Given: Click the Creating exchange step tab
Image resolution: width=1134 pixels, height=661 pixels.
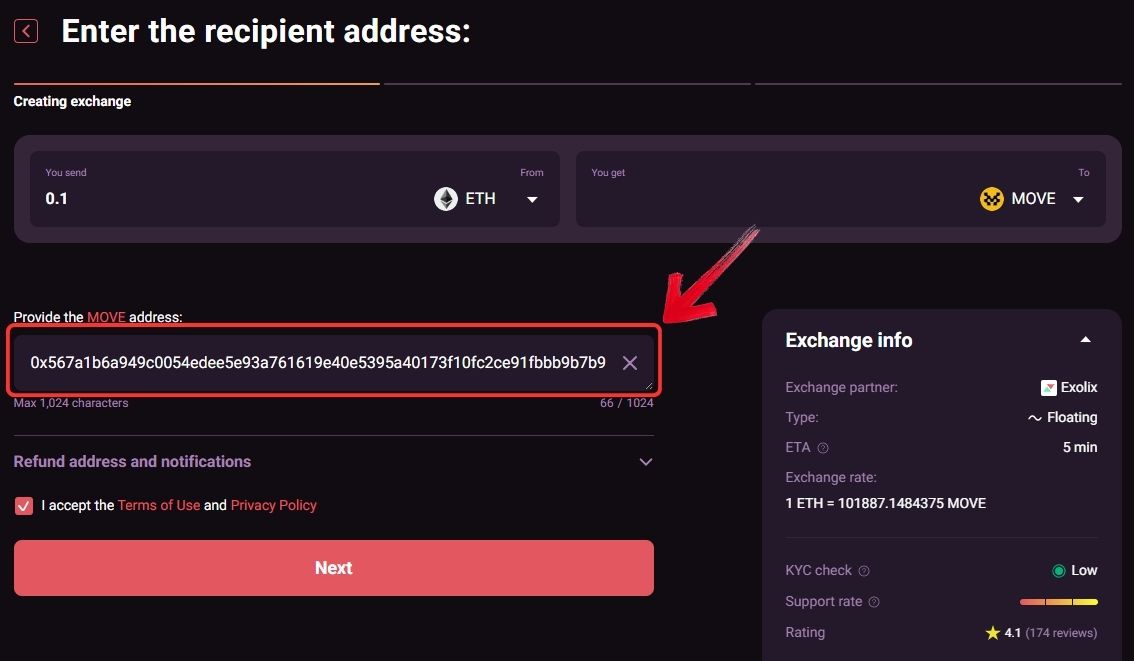Looking at the screenshot, I should pyautogui.click(x=72, y=101).
